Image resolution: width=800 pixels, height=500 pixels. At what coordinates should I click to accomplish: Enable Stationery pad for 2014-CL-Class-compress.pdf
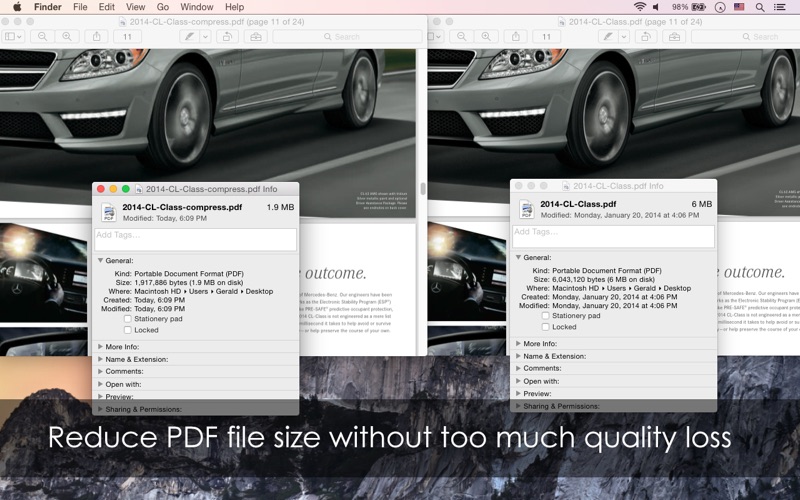[x=127, y=319]
